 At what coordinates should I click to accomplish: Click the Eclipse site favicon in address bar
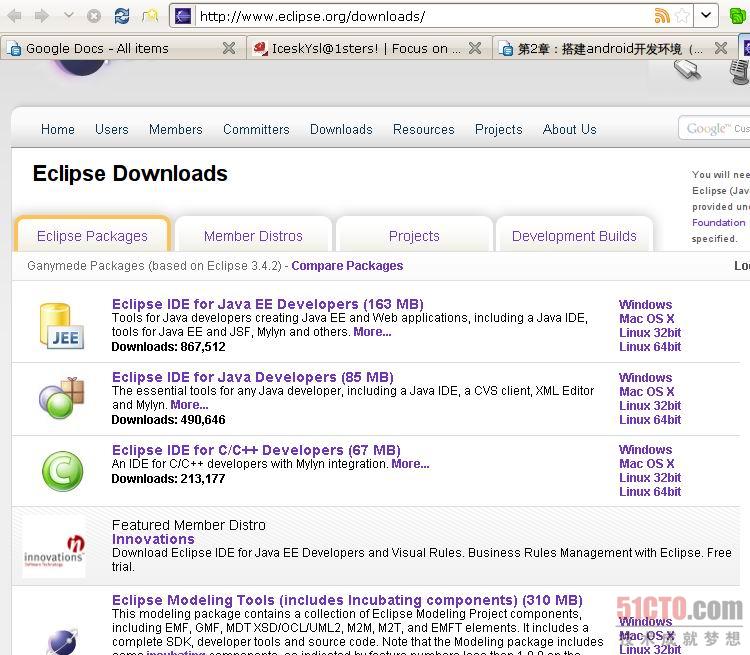point(183,16)
